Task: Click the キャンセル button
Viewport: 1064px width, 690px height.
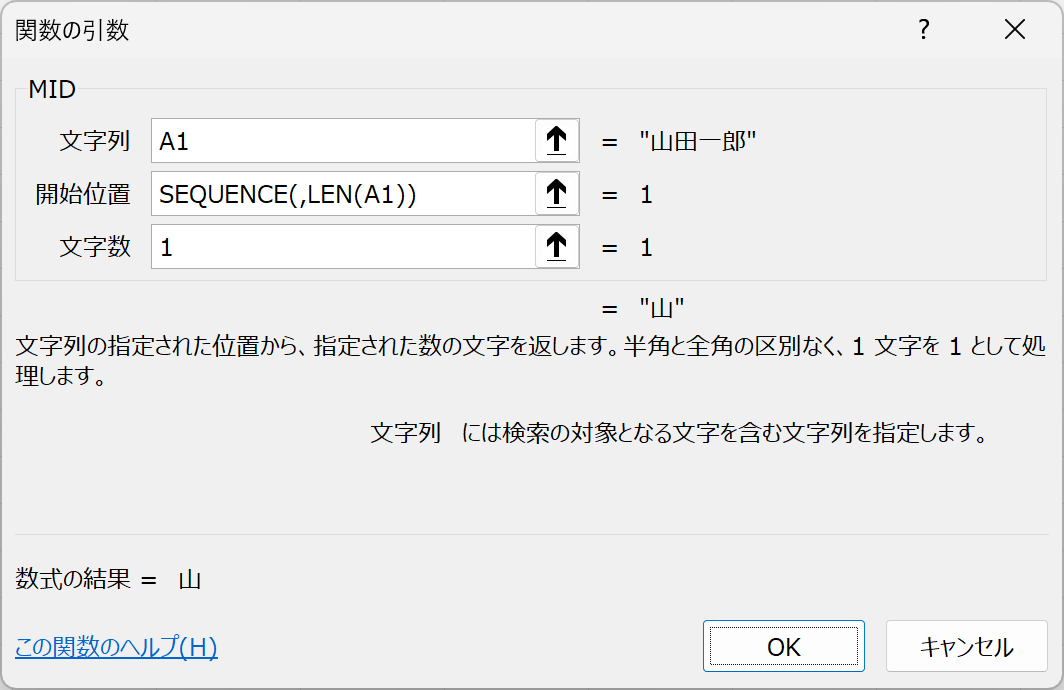Action: point(966,647)
